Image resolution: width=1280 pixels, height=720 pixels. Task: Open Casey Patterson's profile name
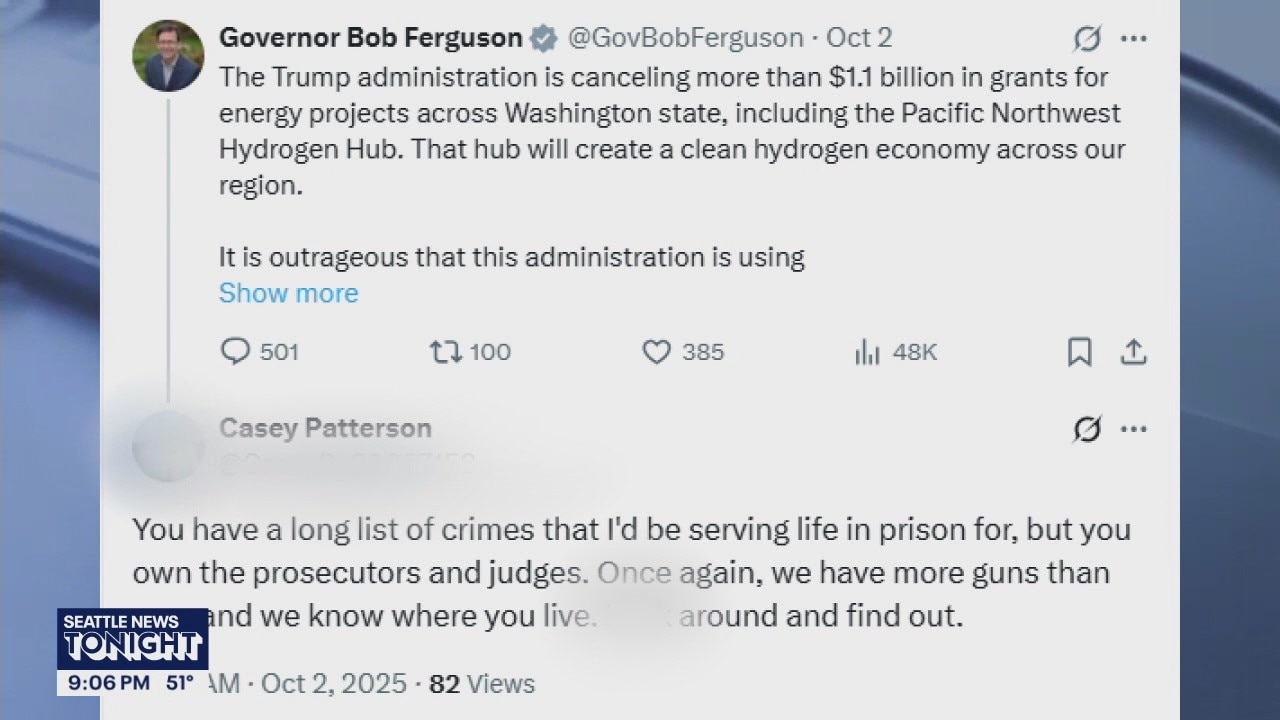(325, 428)
